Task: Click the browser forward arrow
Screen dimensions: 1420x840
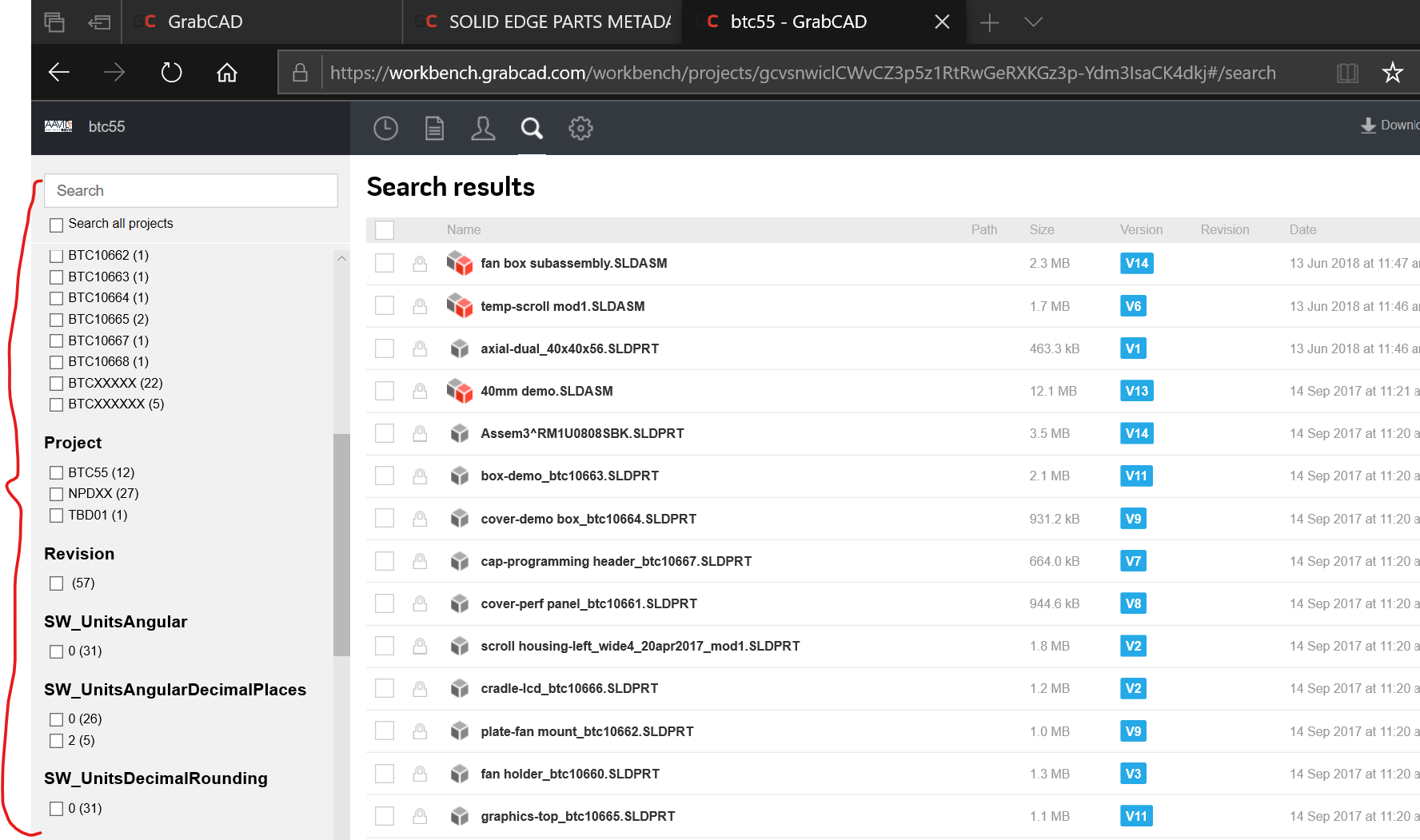Action: coord(114,73)
